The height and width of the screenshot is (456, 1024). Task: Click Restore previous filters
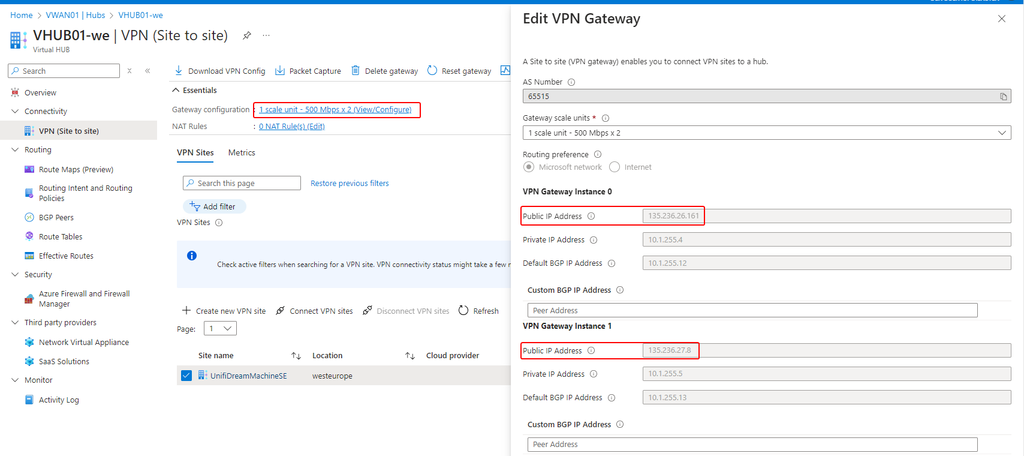pyautogui.click(x=349, y=184)
